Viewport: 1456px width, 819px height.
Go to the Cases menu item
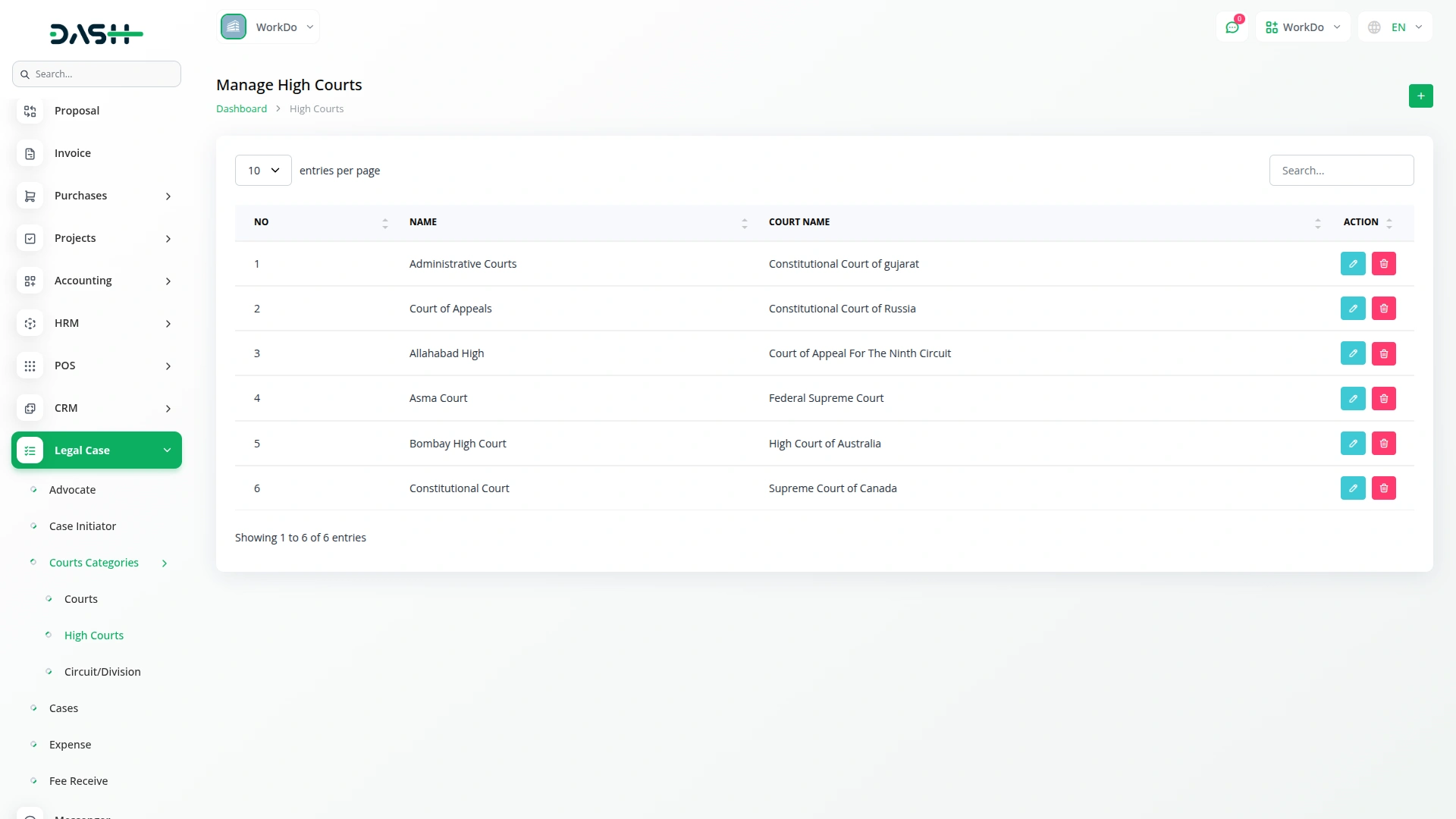(x=64, y=708)
